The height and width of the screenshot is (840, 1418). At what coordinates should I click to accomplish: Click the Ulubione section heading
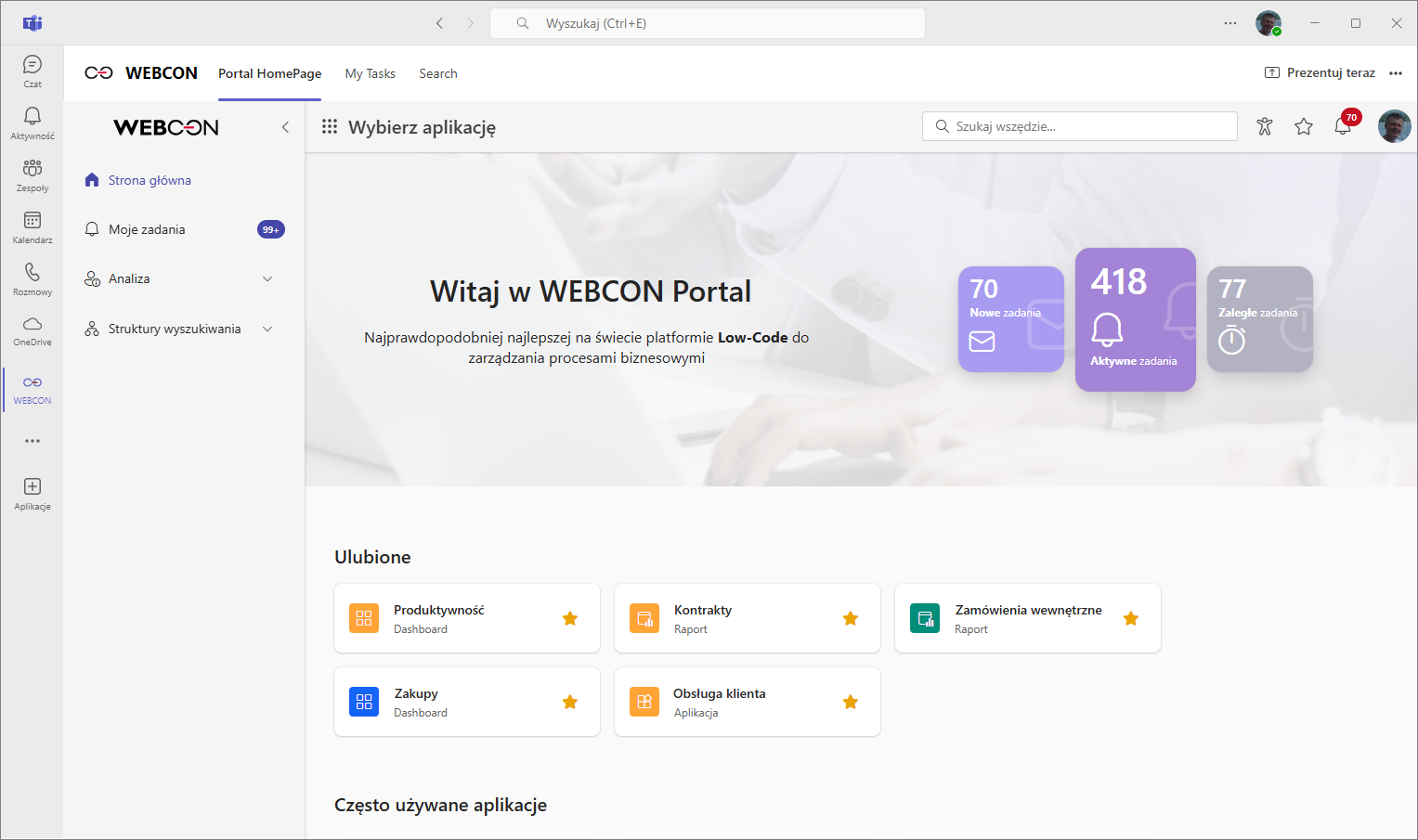coord(372,557)
